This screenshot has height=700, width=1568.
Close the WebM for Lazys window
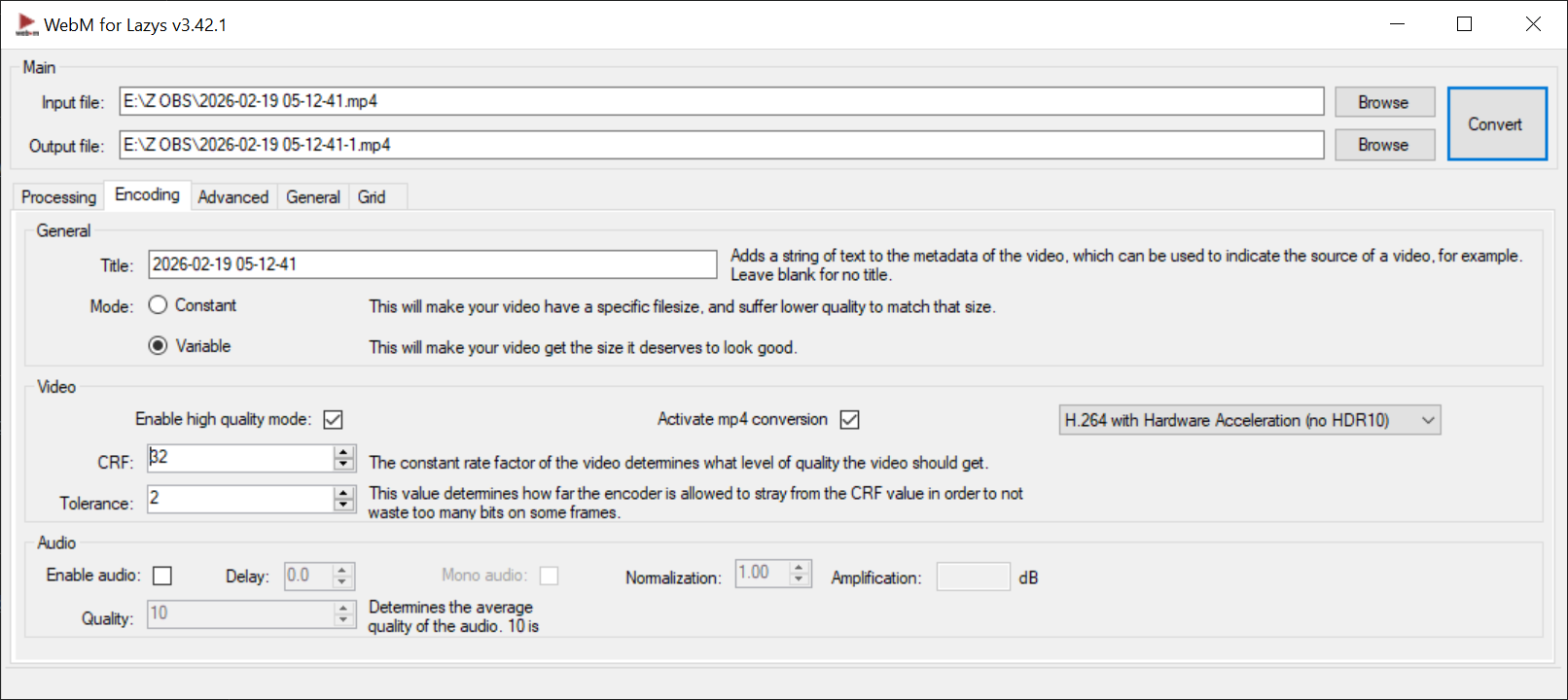pos(1533,24)
